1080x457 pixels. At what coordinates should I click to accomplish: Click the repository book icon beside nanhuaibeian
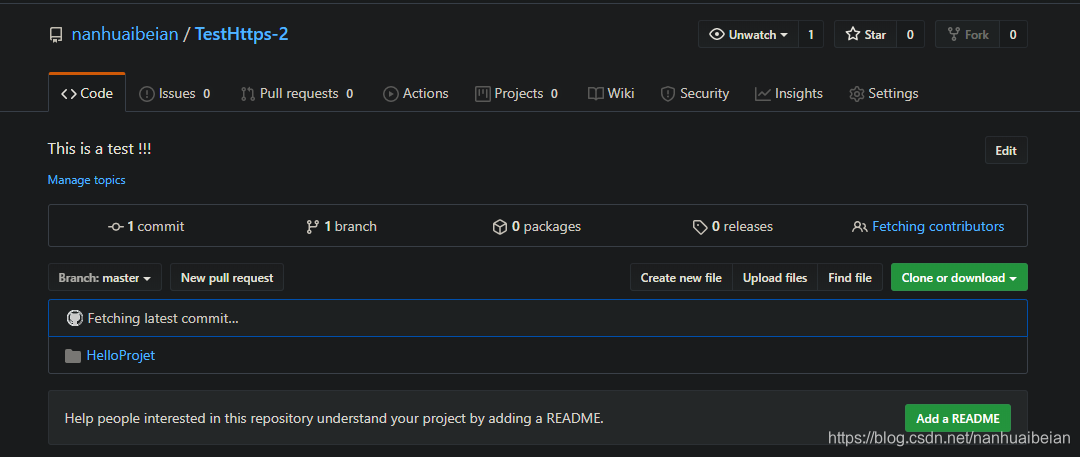point(56,35)
